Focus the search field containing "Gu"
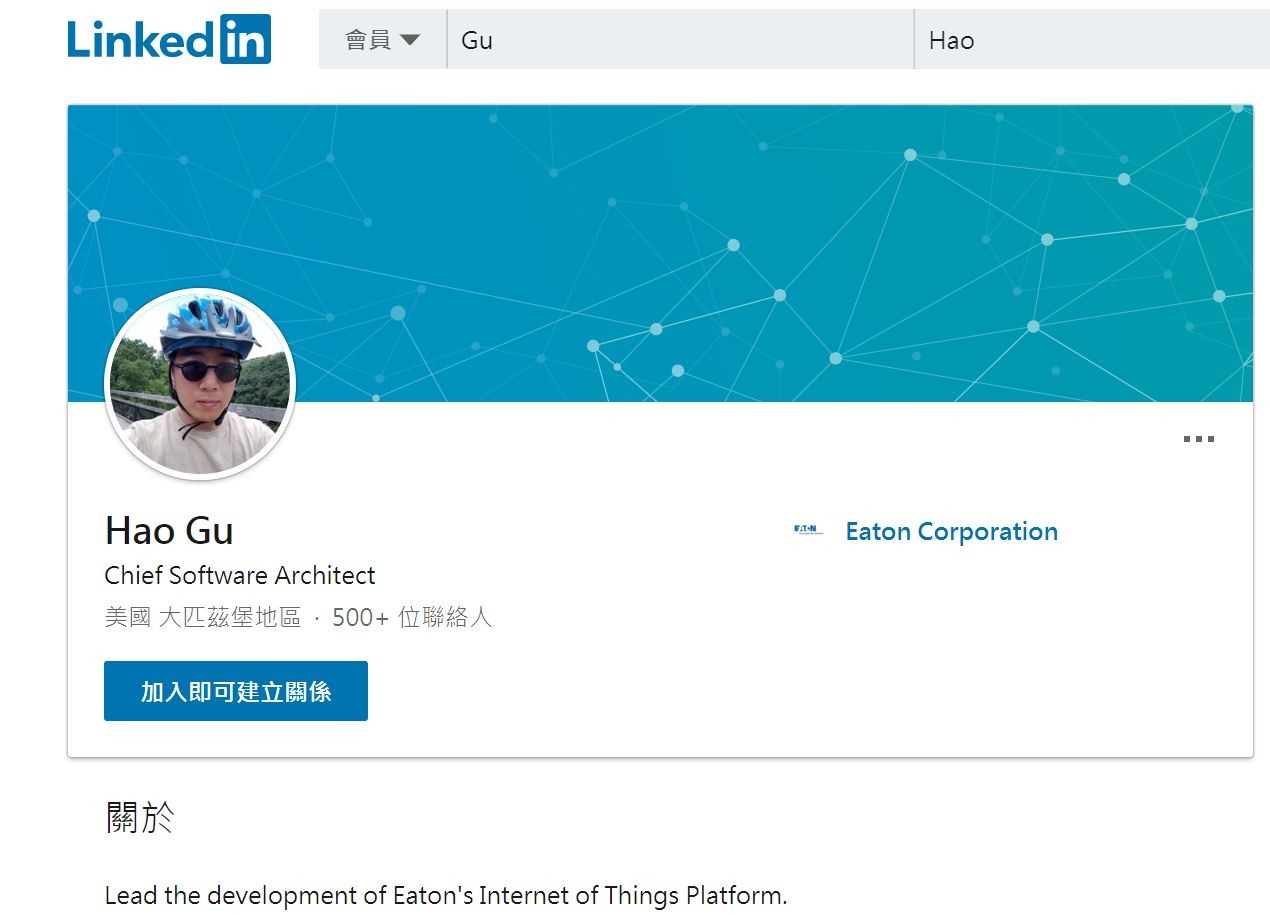The image size is (1270, 915). tap(680, 40)
